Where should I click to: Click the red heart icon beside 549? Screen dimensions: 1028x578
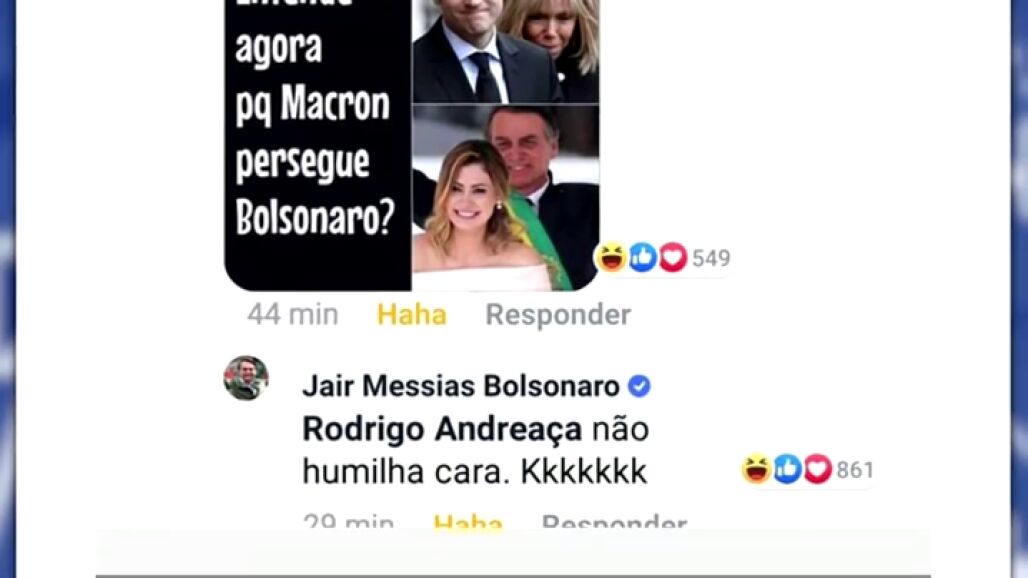[x=673, y=257]
